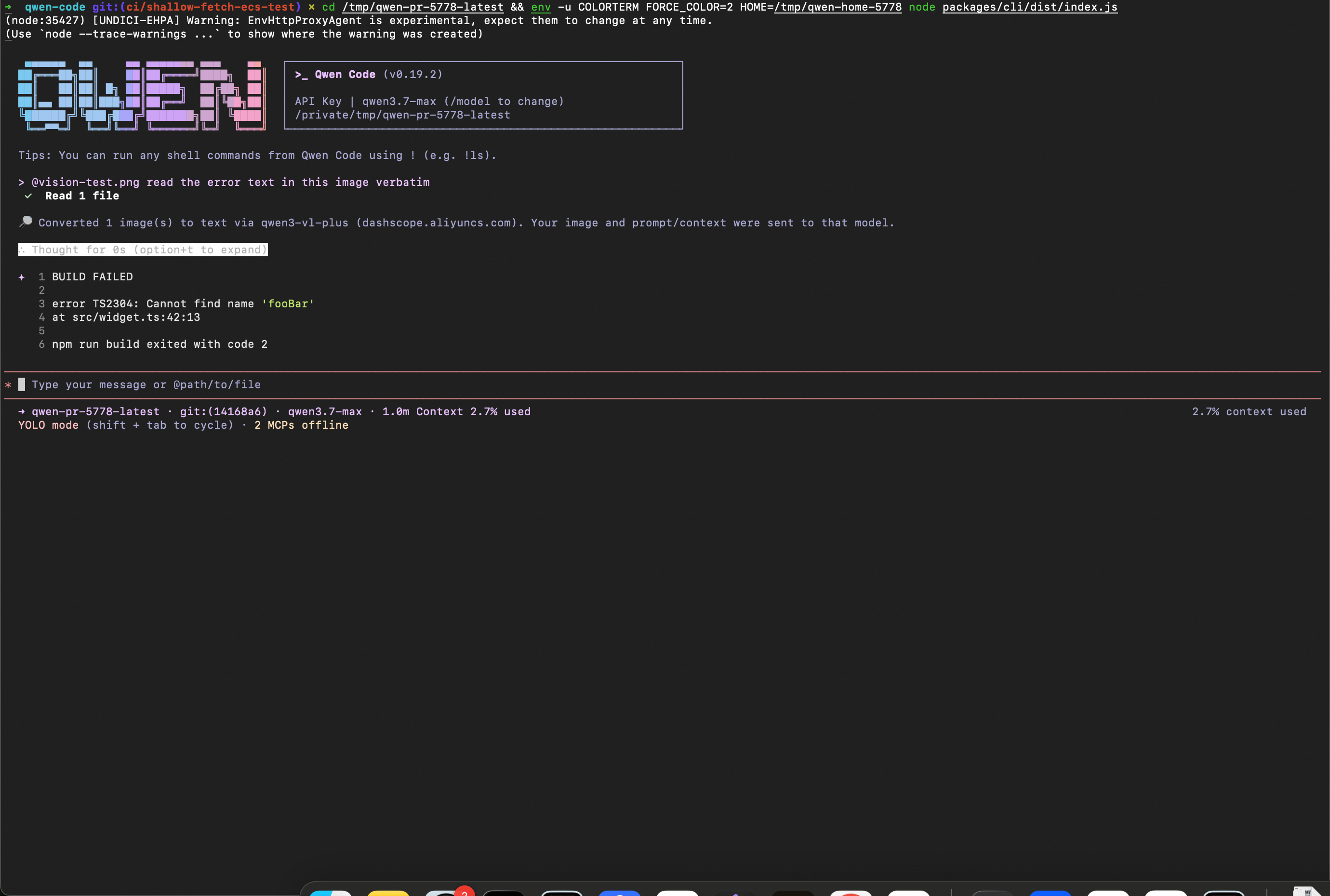This screenshot has width=1330, height=896.
Task: Focus the 'Type your message' input field
Action: [x=663, y=384]
